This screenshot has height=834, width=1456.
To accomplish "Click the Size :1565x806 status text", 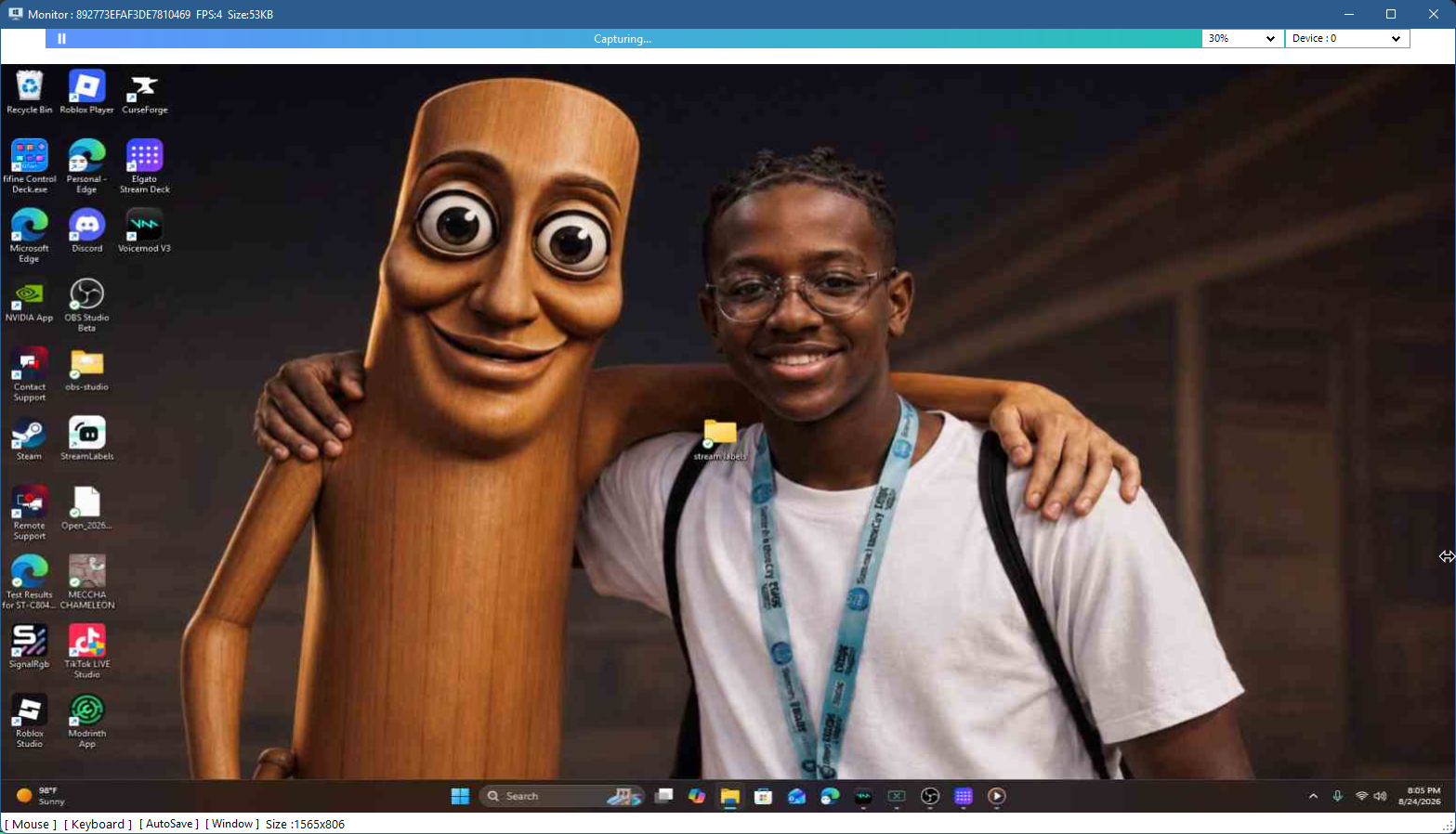I will [305, 824].
